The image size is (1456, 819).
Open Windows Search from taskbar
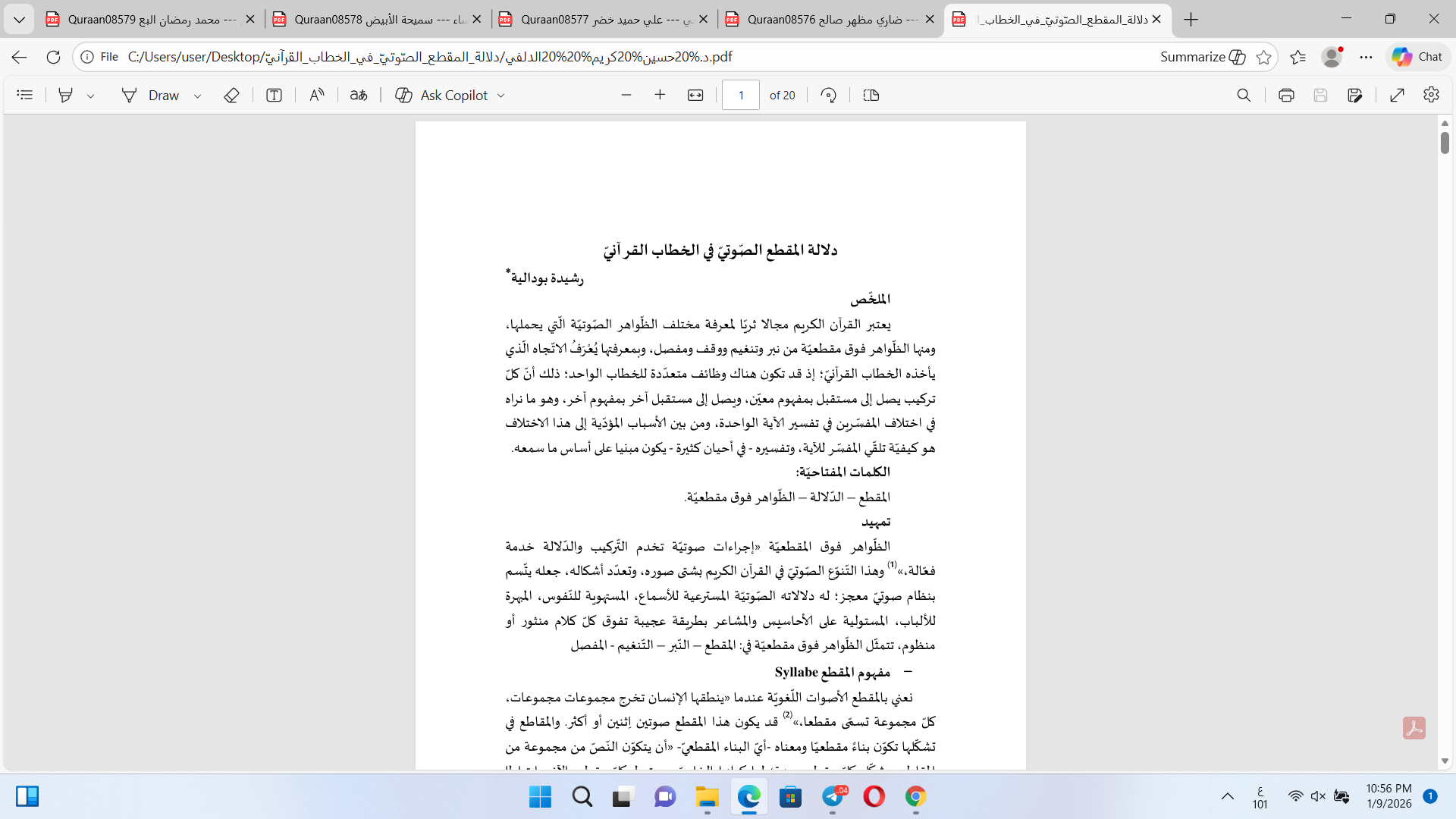point(582,796)
